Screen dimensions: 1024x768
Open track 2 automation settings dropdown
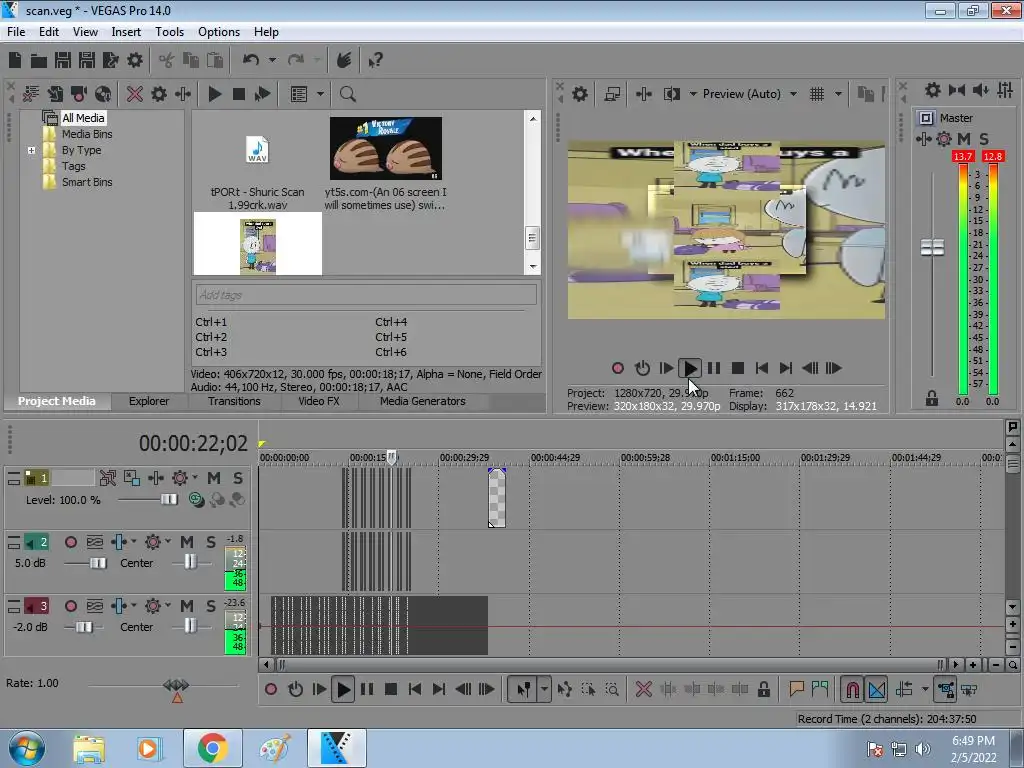tap(168, 541)
